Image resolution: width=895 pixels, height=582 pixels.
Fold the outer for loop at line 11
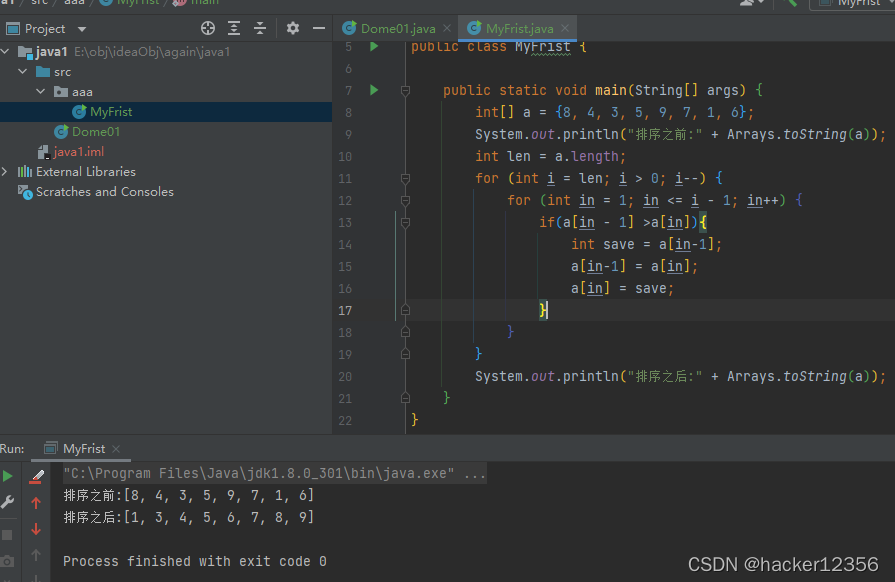pyautogui.click(x=405, y=179)
